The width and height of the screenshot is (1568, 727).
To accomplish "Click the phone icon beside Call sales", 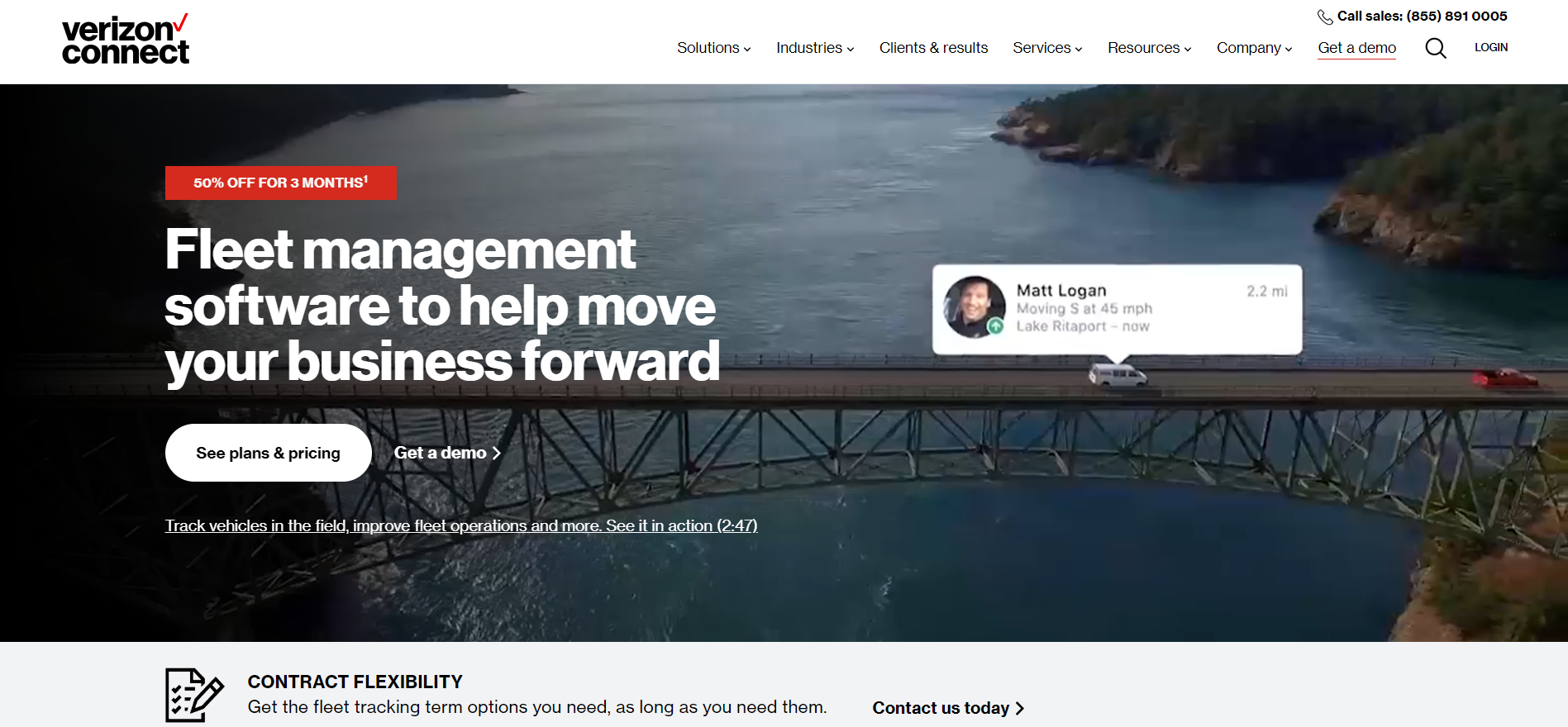I will (1325, 17).
